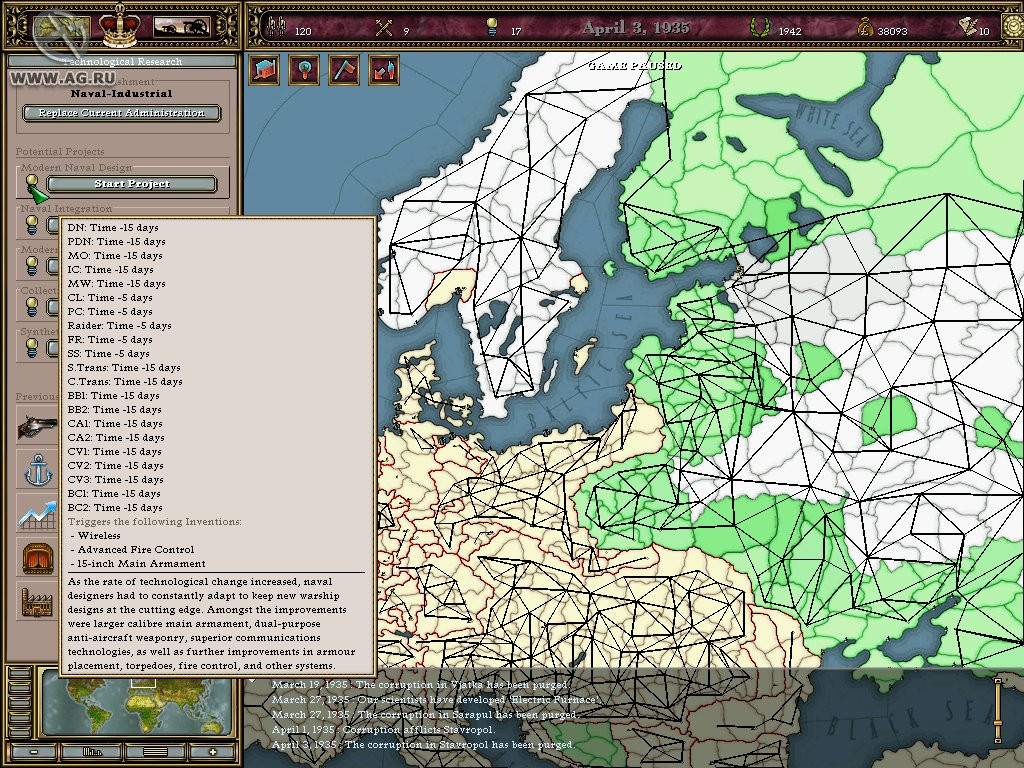Click the White Sea label on the map
Viewport: 1024px width, 768px height.
coord(832,124)
